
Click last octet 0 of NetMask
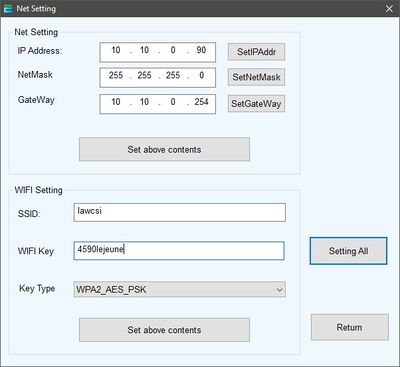(x=202, y=75)
